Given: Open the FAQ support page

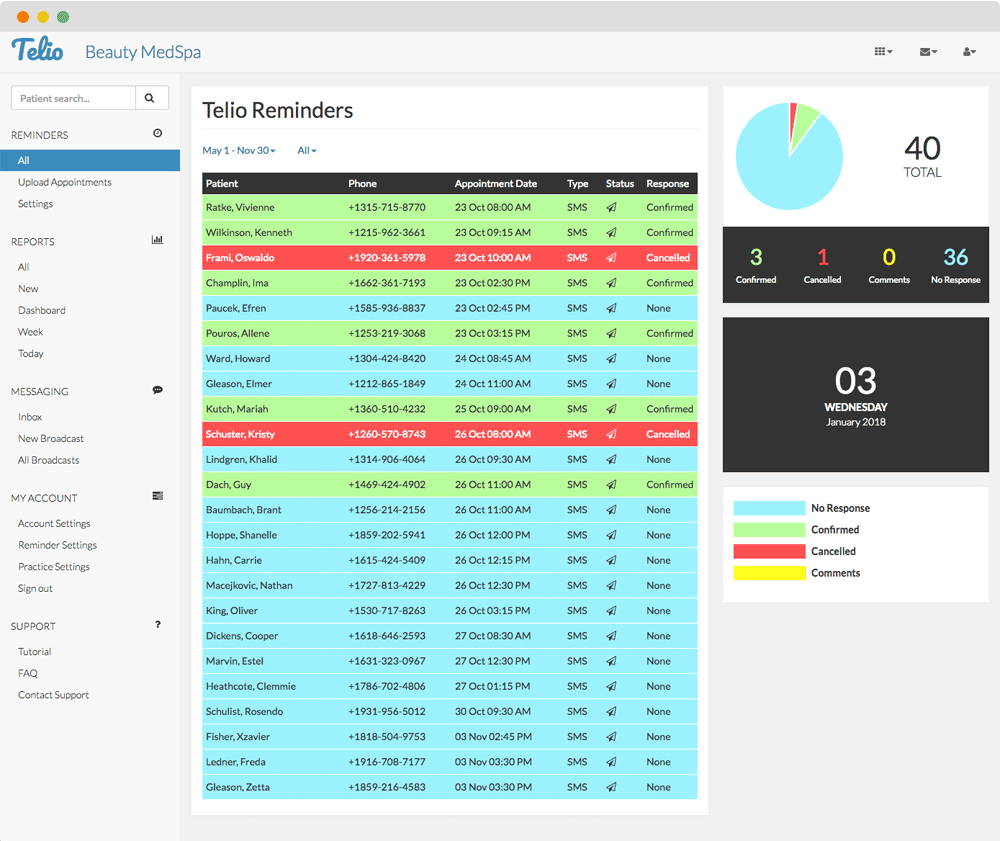Looking at the screenshot, I should tap(27, 673).
